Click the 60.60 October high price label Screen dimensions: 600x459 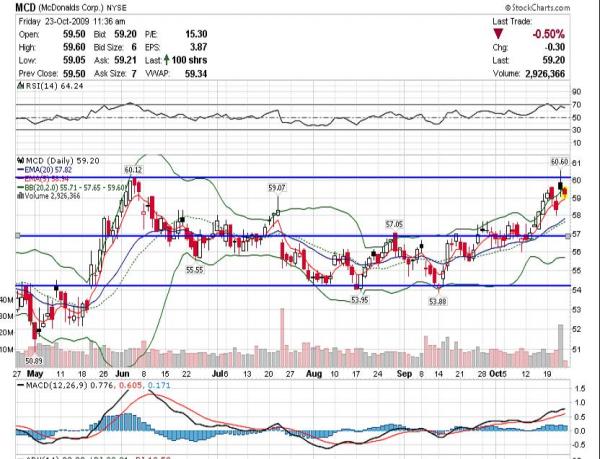[x=559, y=162]
